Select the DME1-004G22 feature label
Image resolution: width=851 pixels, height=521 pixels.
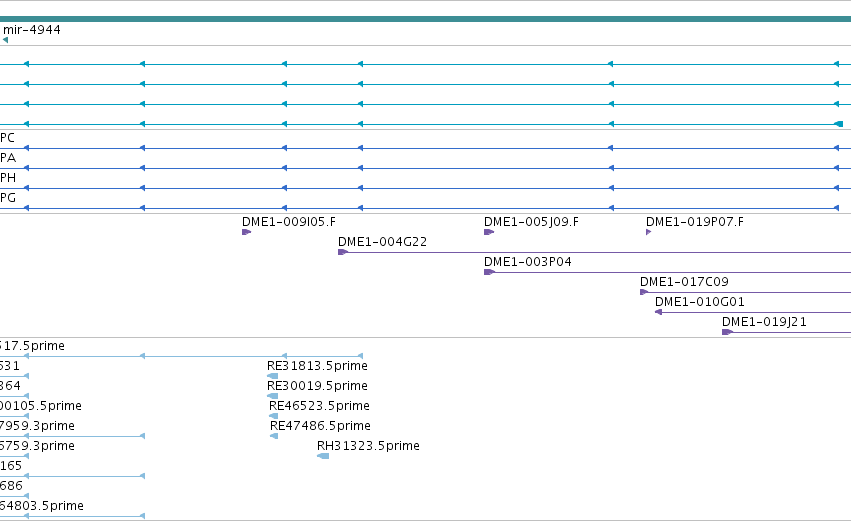coord(383,242)
